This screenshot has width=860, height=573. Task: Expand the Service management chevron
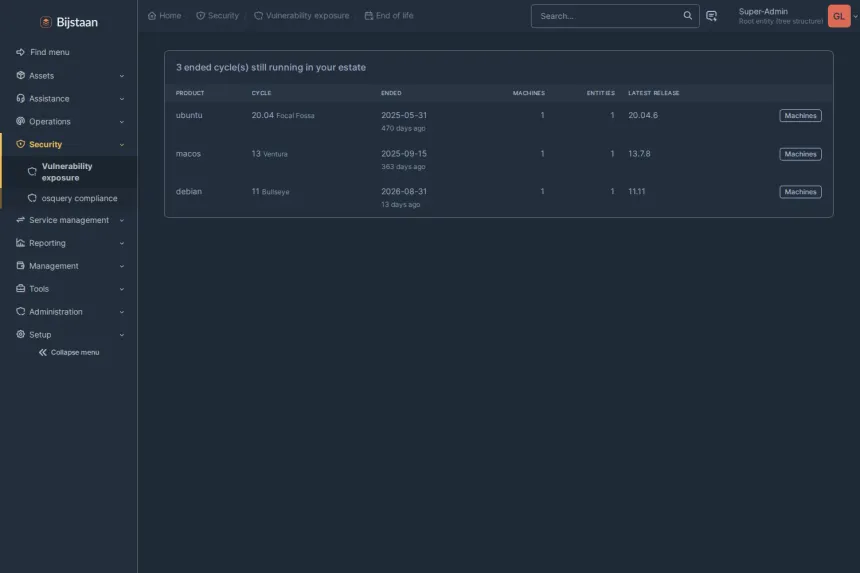[x=122, y=220]
